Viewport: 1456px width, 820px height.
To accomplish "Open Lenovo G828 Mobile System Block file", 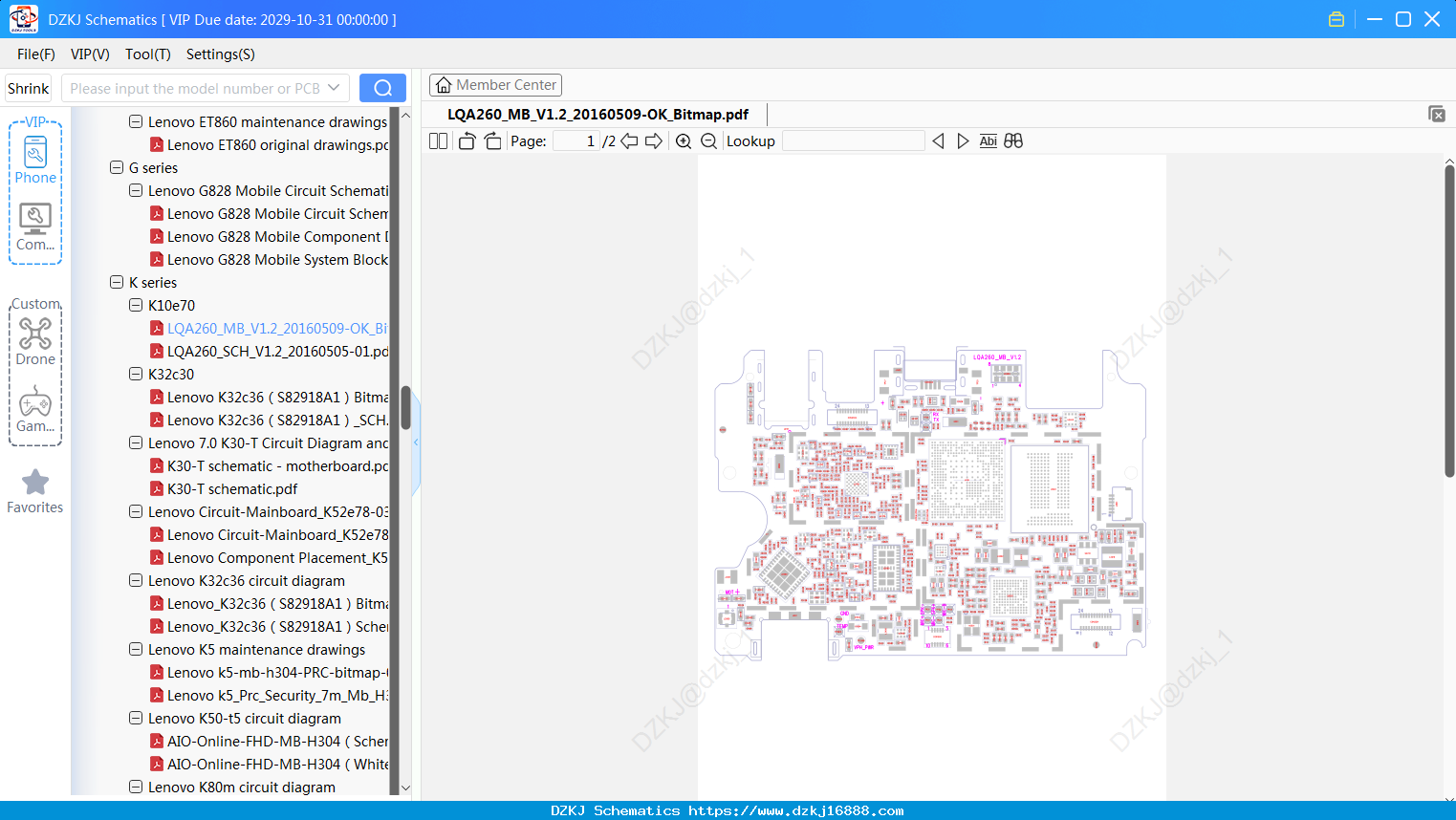I will click(x=278, y=259).
